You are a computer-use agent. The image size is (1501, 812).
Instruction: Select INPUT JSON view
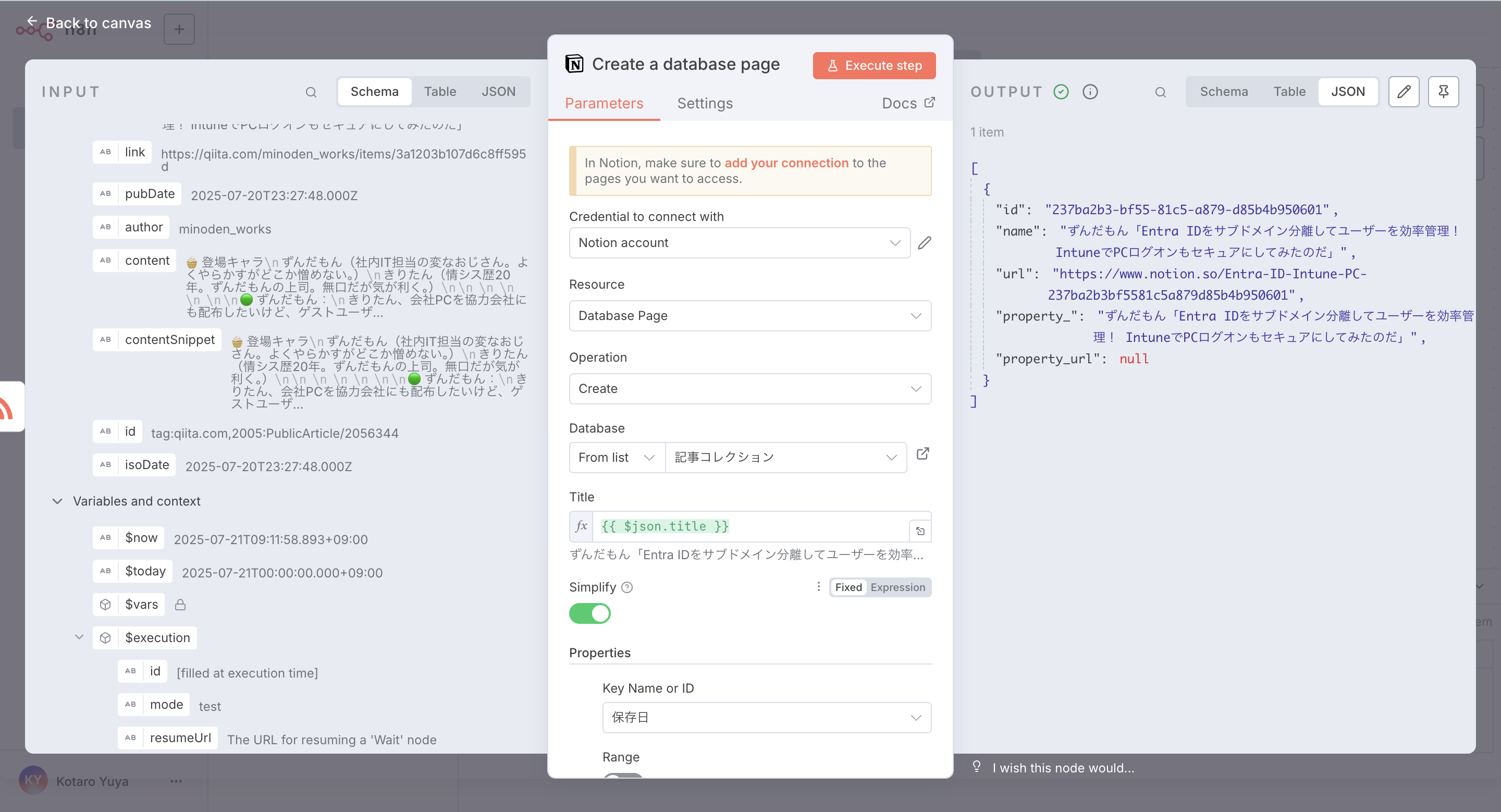point(498,92)
